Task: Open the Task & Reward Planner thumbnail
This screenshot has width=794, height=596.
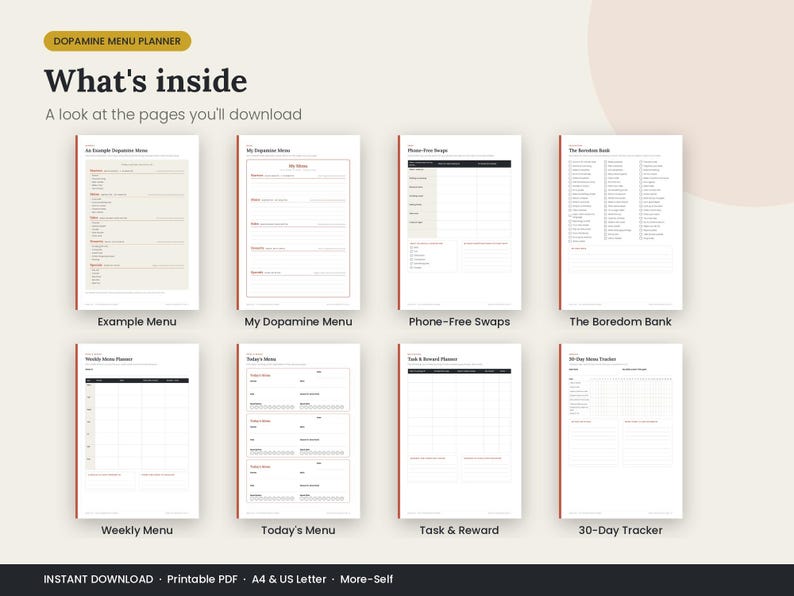Action: click(459, 431)
